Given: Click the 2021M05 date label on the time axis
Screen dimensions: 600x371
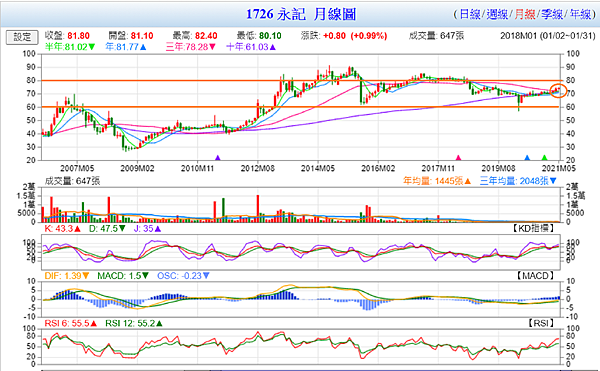Looking at the screenshot, I should (x=558, y=168).
